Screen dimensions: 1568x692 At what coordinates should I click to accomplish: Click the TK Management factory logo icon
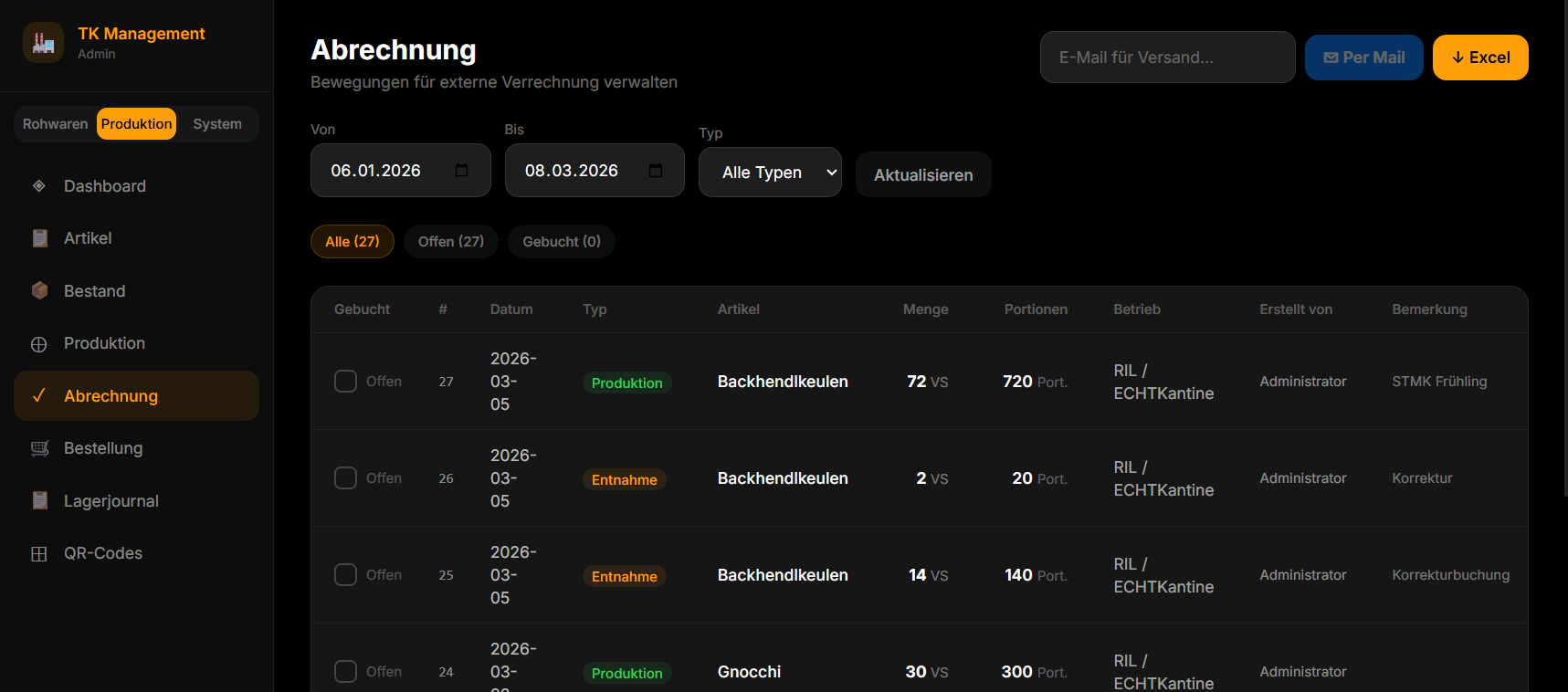[x=43, y=43]
